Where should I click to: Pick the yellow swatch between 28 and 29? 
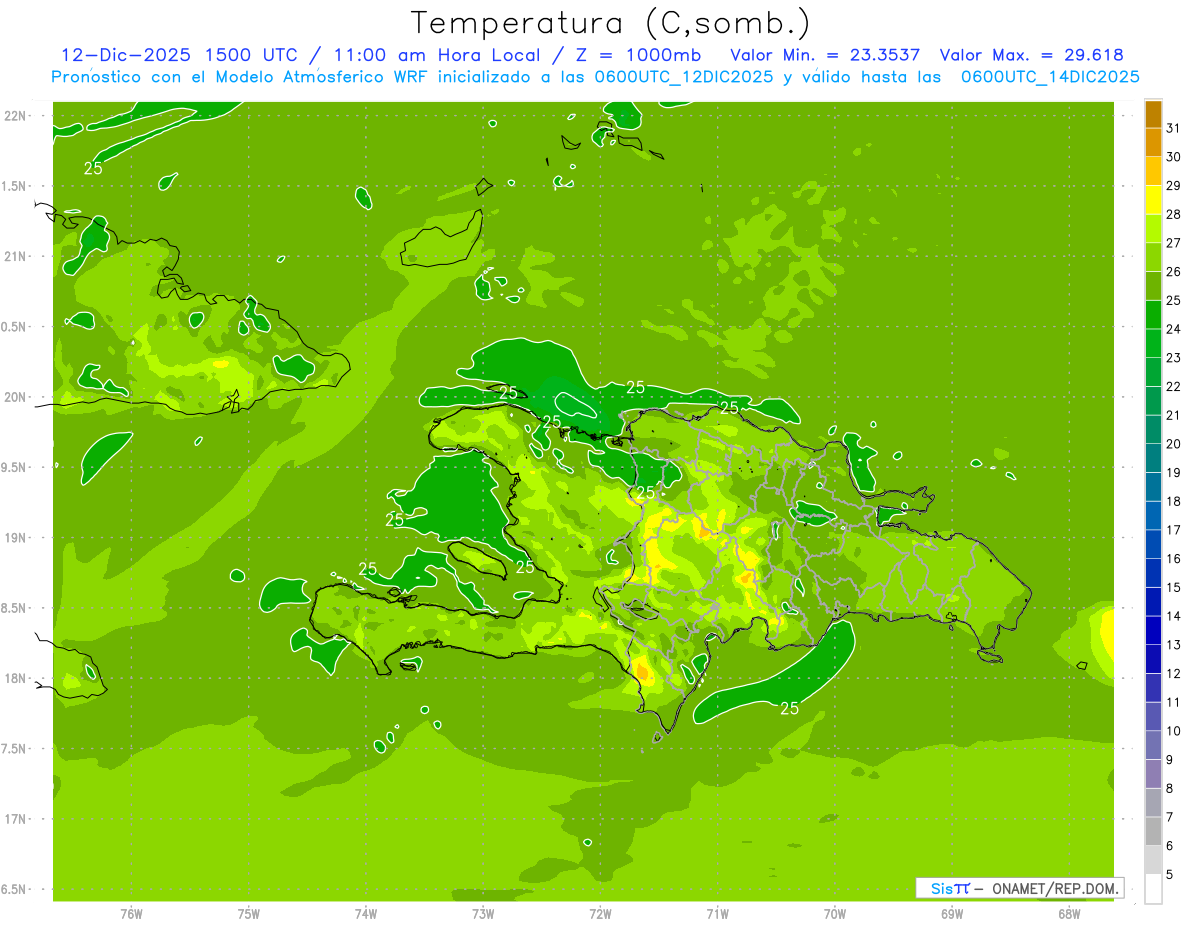[x=1153, y=200]
